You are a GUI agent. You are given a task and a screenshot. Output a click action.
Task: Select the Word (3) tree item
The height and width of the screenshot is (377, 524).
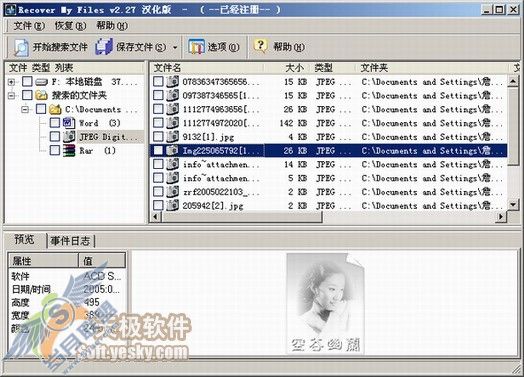tap(100, 123)
